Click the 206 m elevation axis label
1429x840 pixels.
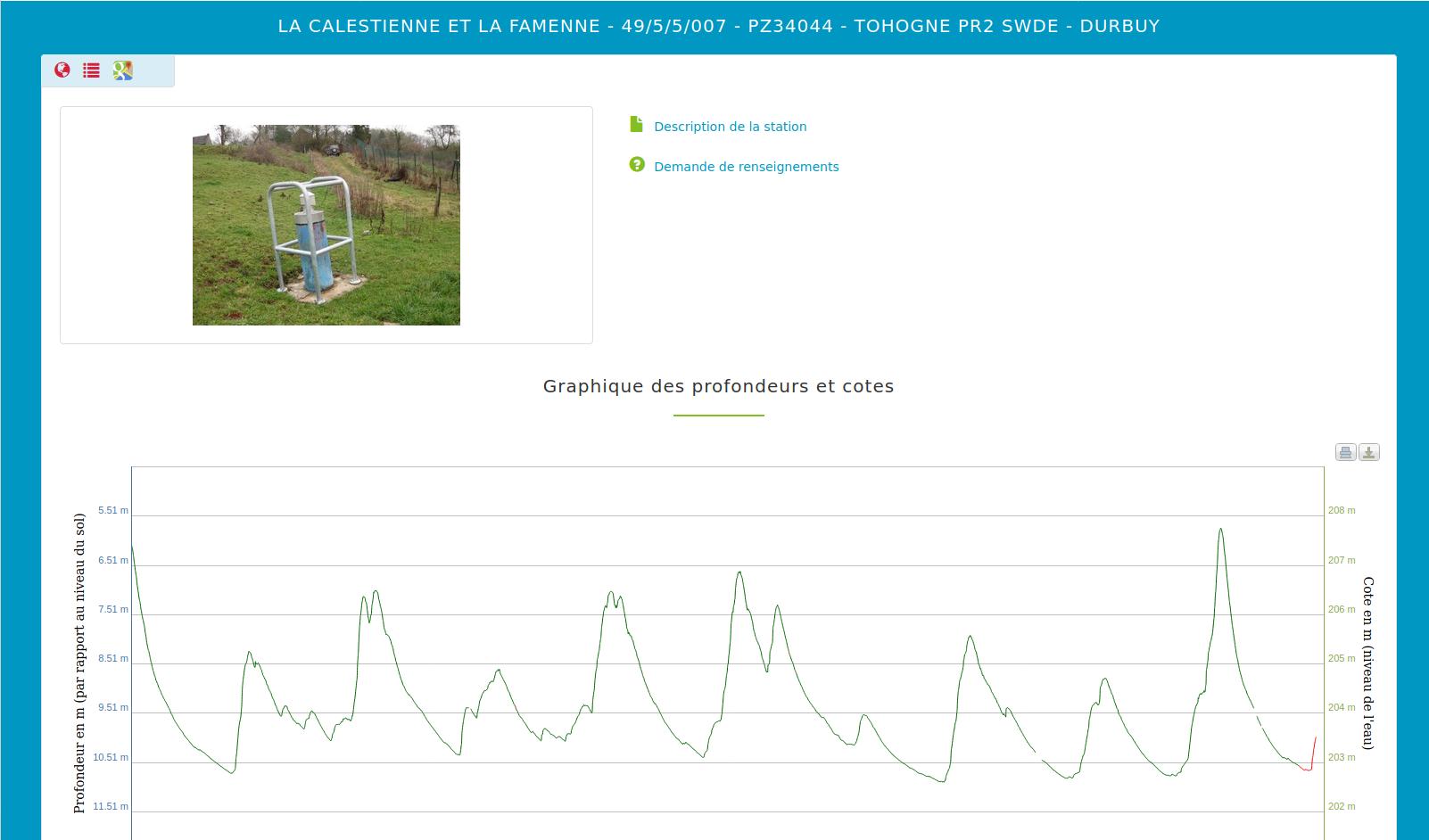(1342, 609)
